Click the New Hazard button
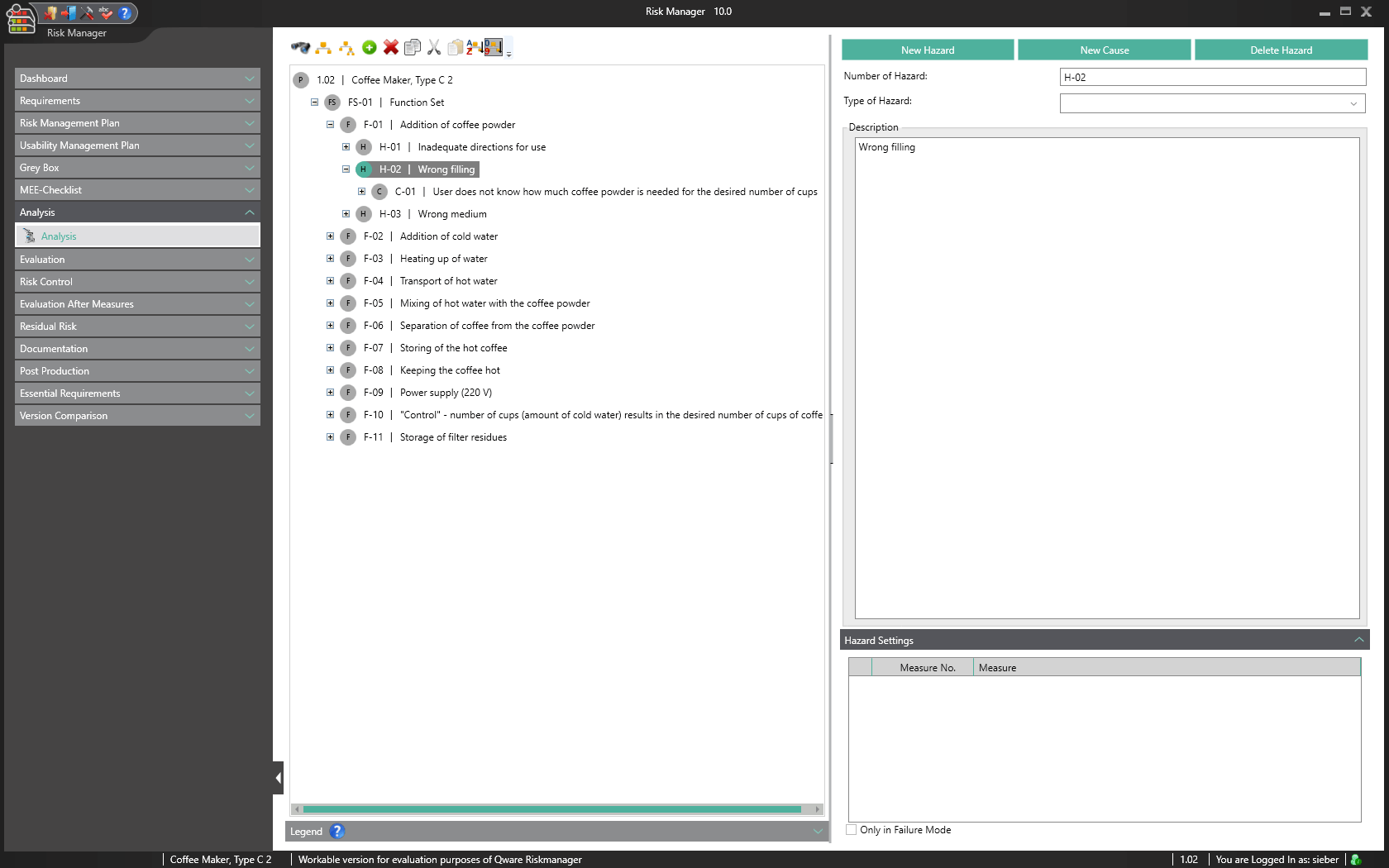Image resolution: width=1389 pixels, height=868 pixels. pyautogui.click(x=927, y=50)
